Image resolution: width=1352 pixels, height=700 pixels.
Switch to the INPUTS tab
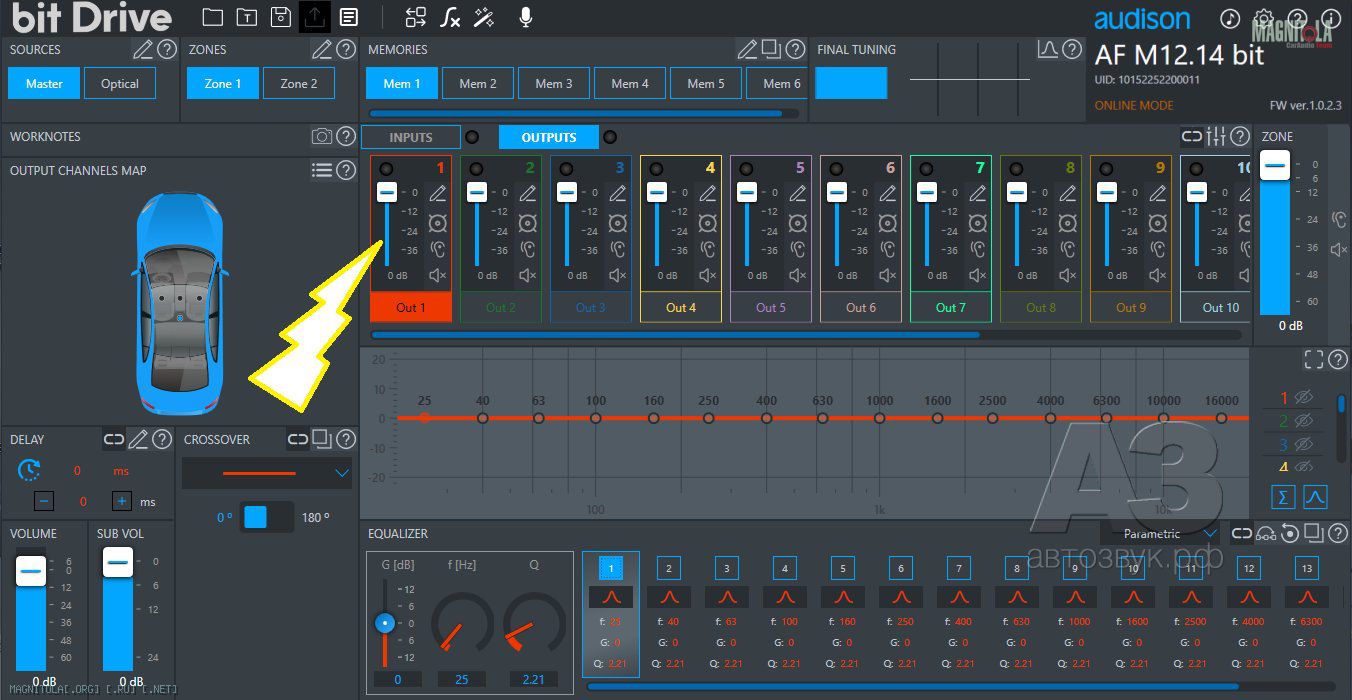(x=411, y=137)
